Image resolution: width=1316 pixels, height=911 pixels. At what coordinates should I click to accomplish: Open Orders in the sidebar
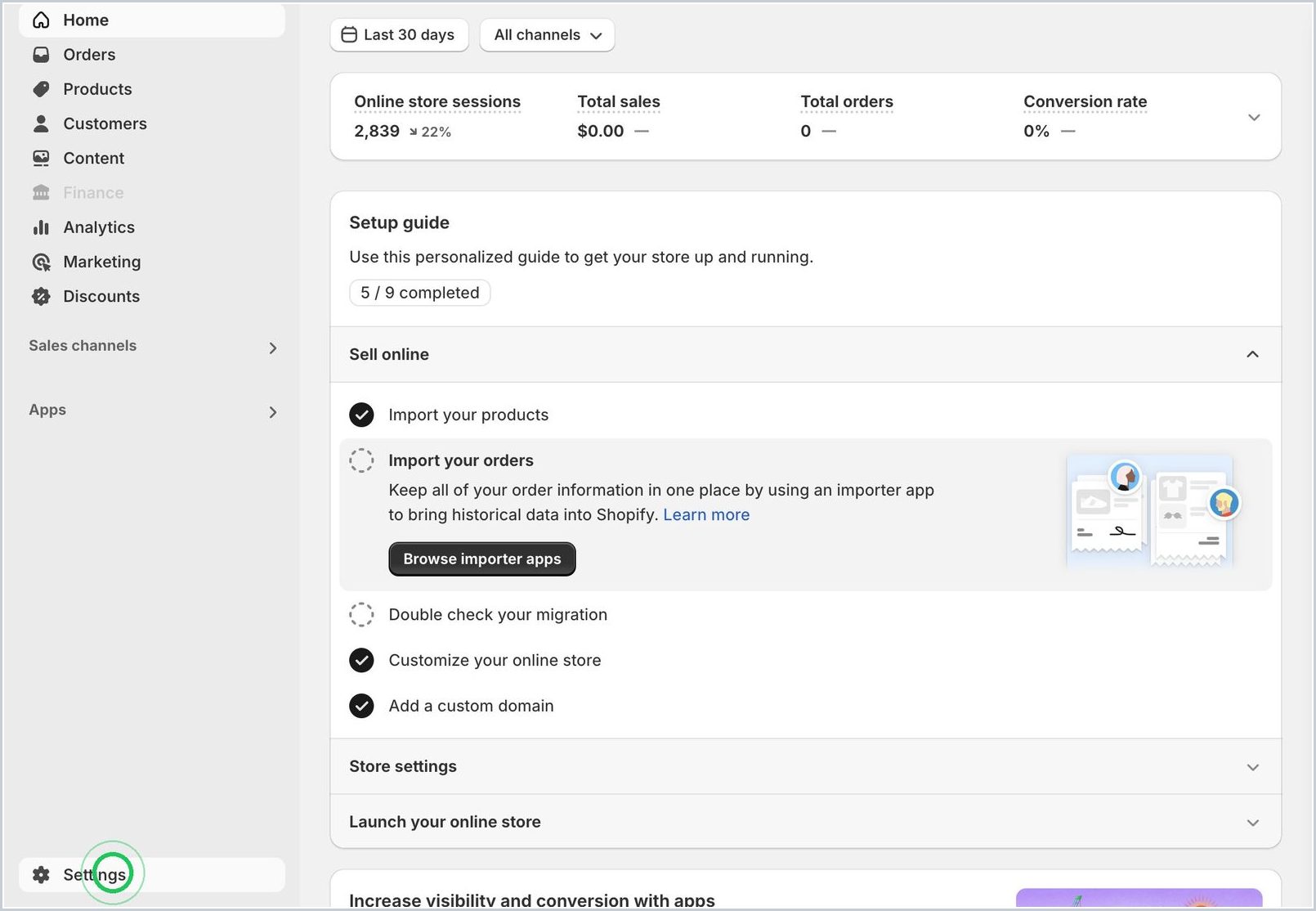pyautogui.click(x=152, y=55)
